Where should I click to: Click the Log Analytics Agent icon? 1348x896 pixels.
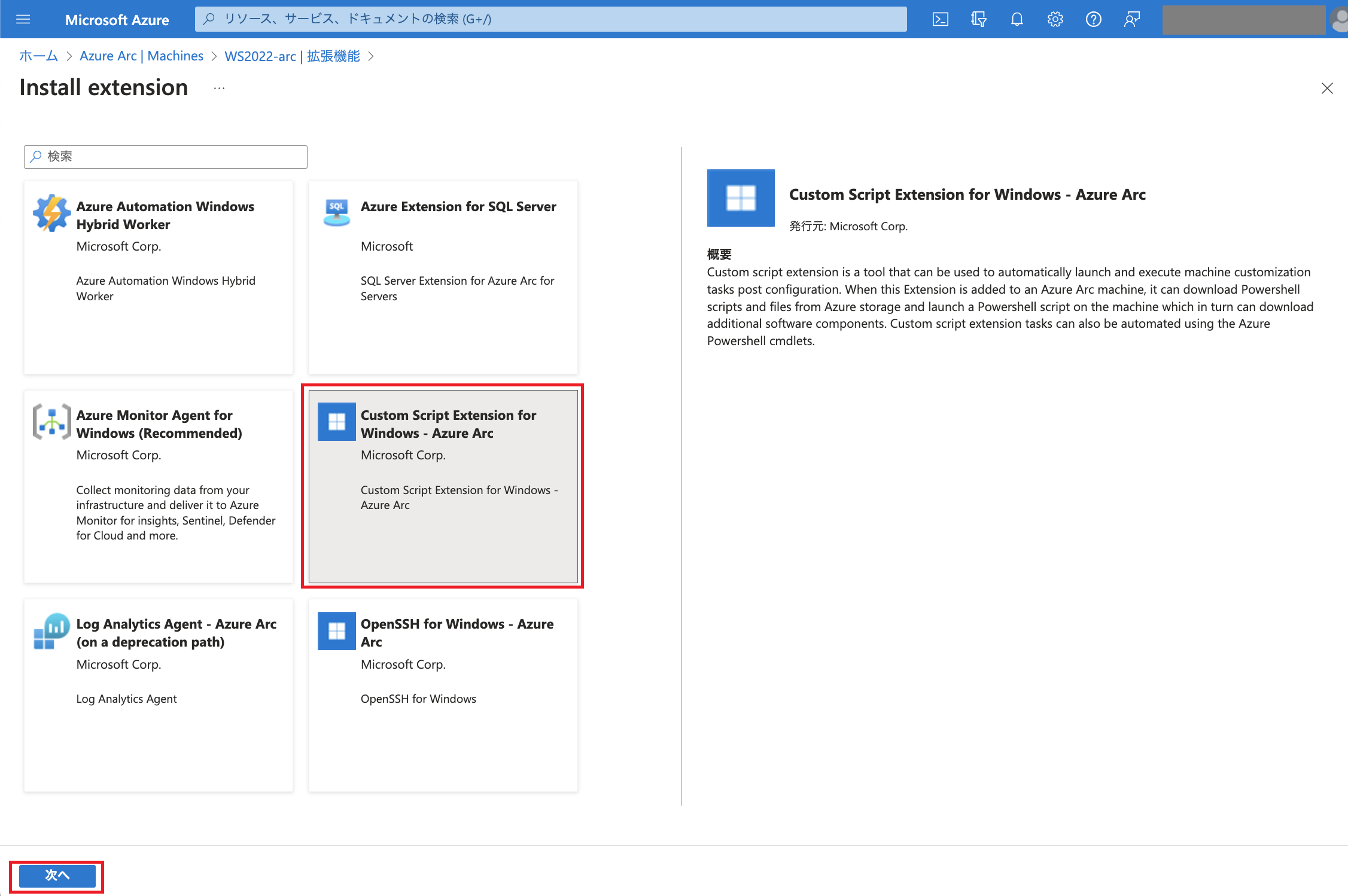pyautogui.click(x=51, y=631)
